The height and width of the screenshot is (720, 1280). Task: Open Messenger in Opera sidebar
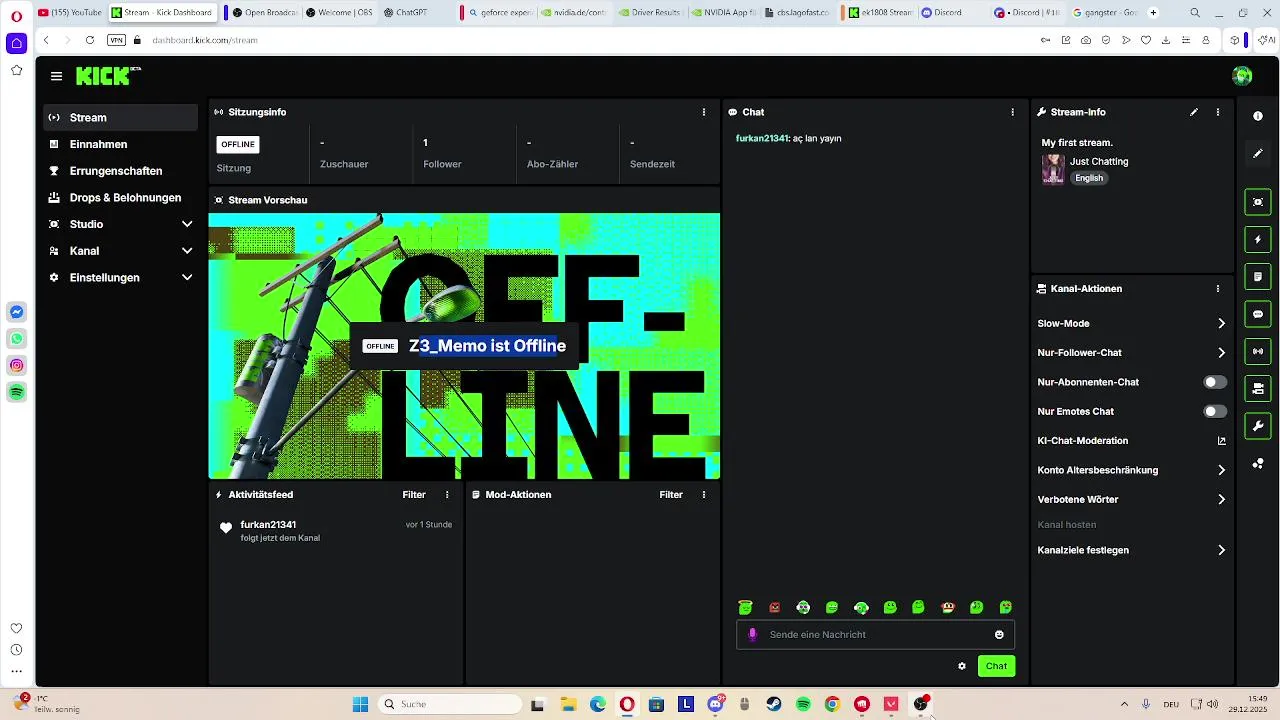17,312
